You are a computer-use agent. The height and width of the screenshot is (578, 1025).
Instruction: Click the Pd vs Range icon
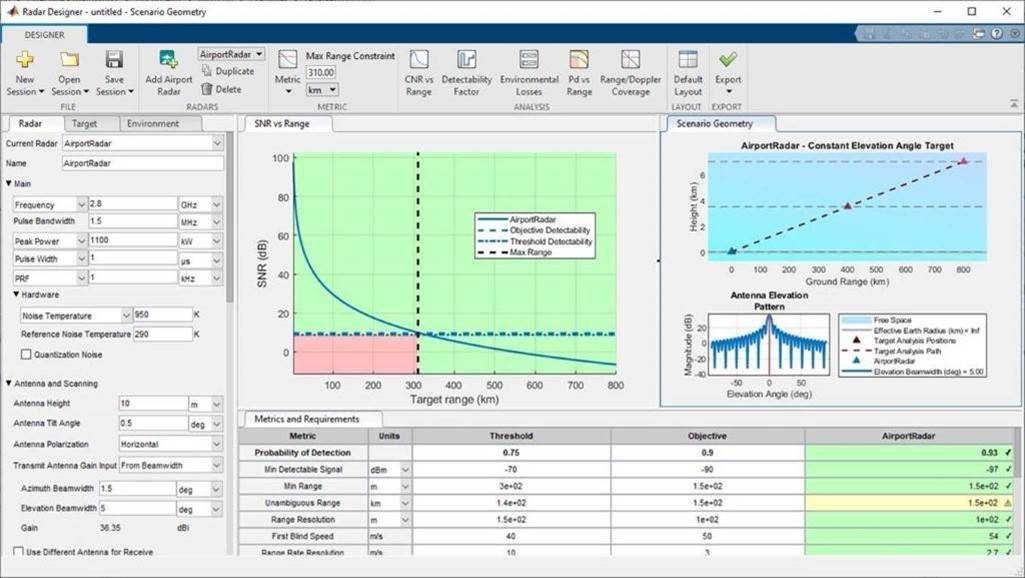click(x=578, y=70)
